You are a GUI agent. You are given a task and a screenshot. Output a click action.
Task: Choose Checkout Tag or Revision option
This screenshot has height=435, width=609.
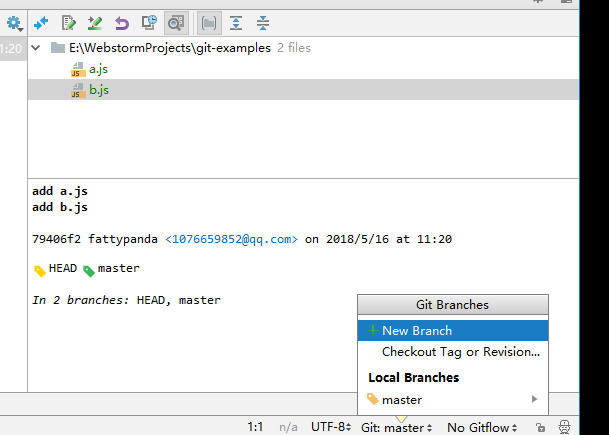(x=460, y=352)
